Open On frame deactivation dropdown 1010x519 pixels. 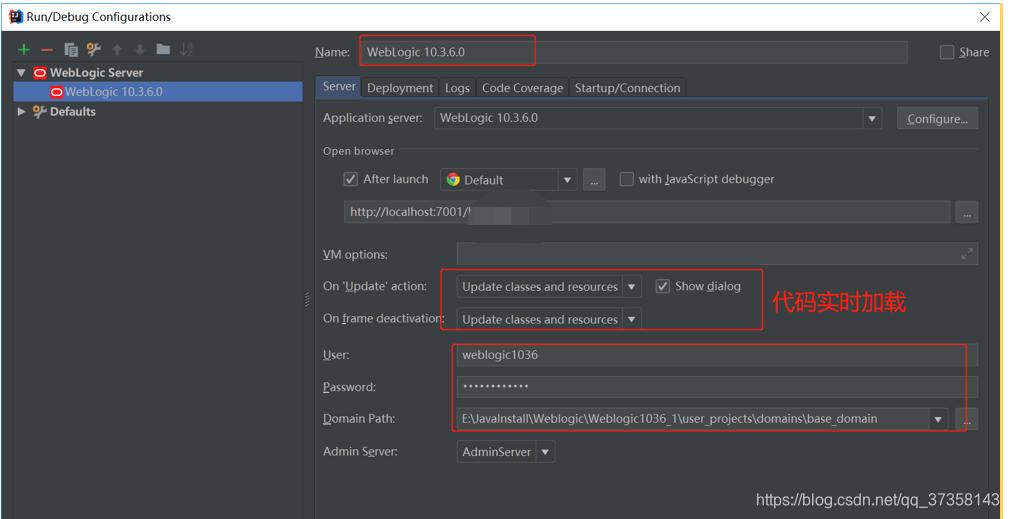point(631,319)
